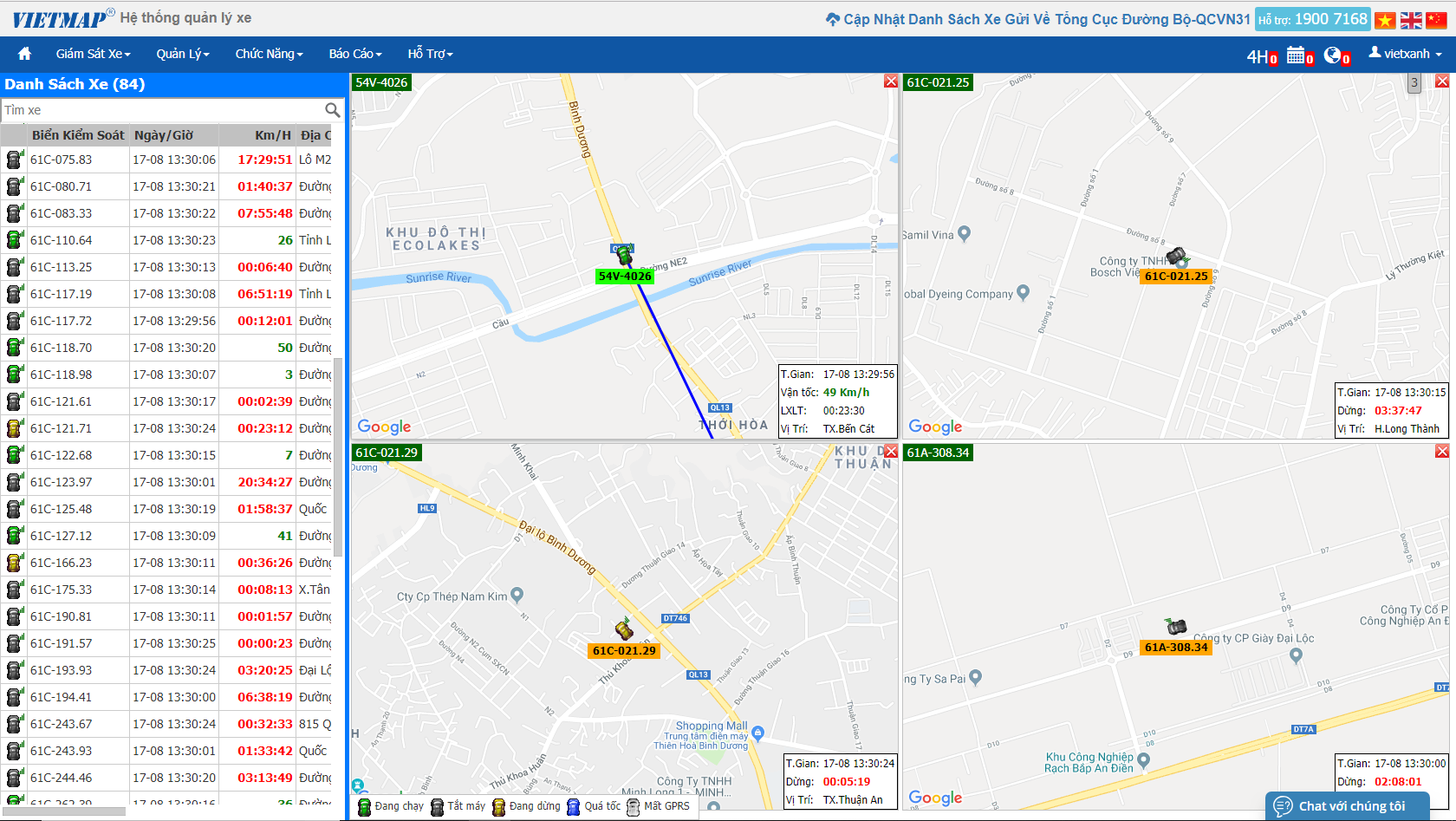The width and height of the screenshot is (1456, 821).
Task: Click Tắt máy legend icon
Action: coord(438,807)
